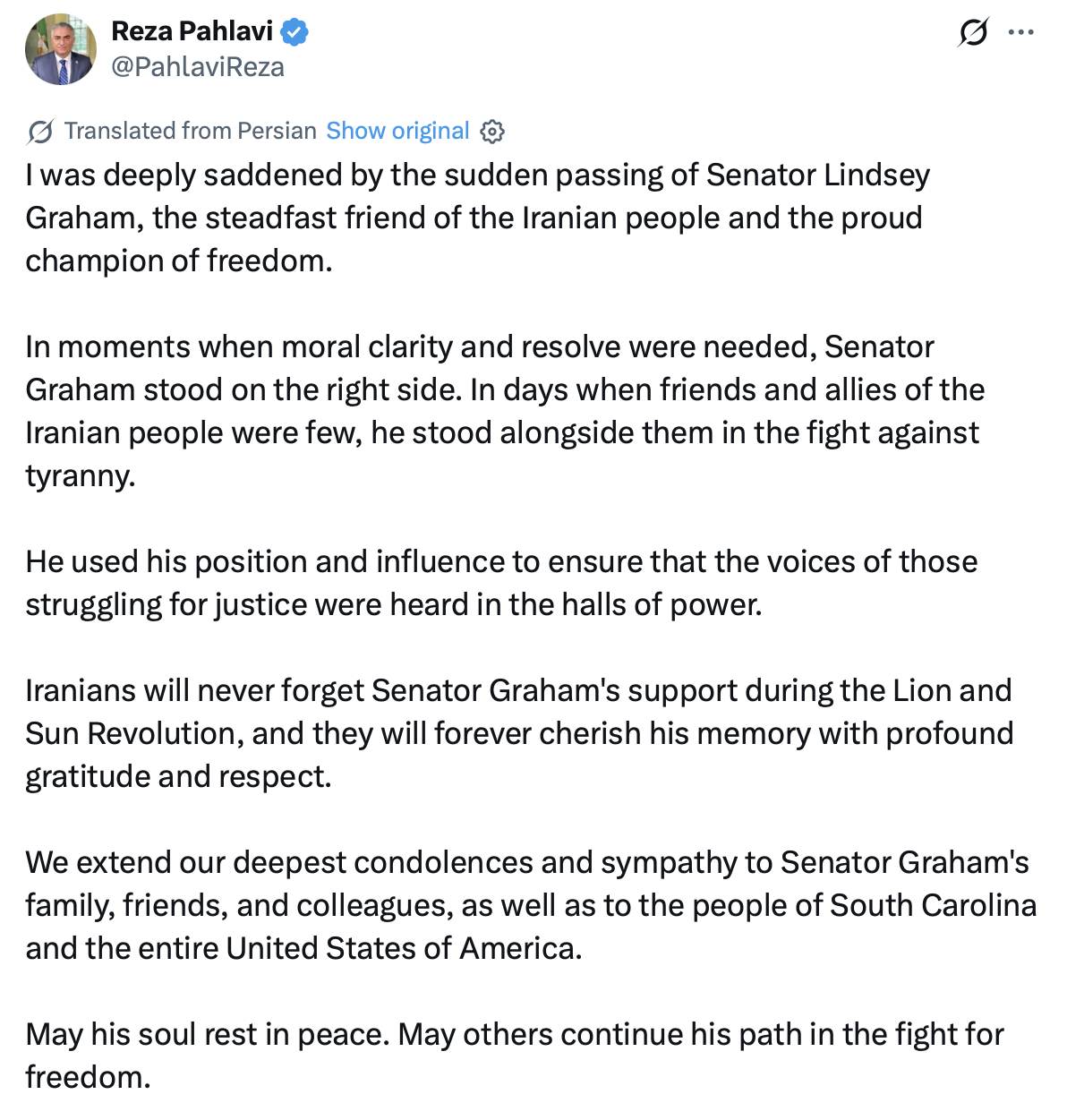
Task: Click the blue verified badge
Action: (x=294, y=32)
